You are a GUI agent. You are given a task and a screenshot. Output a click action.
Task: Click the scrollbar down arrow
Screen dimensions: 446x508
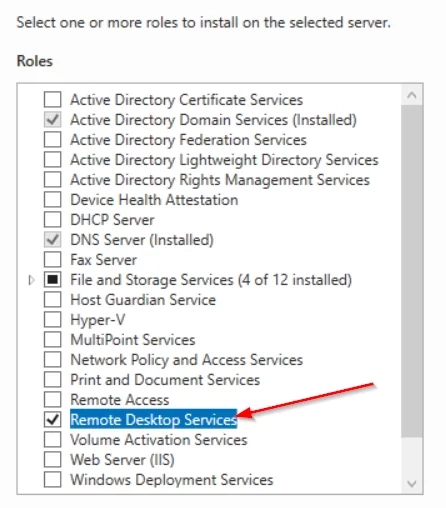click(x=412, y=483)
